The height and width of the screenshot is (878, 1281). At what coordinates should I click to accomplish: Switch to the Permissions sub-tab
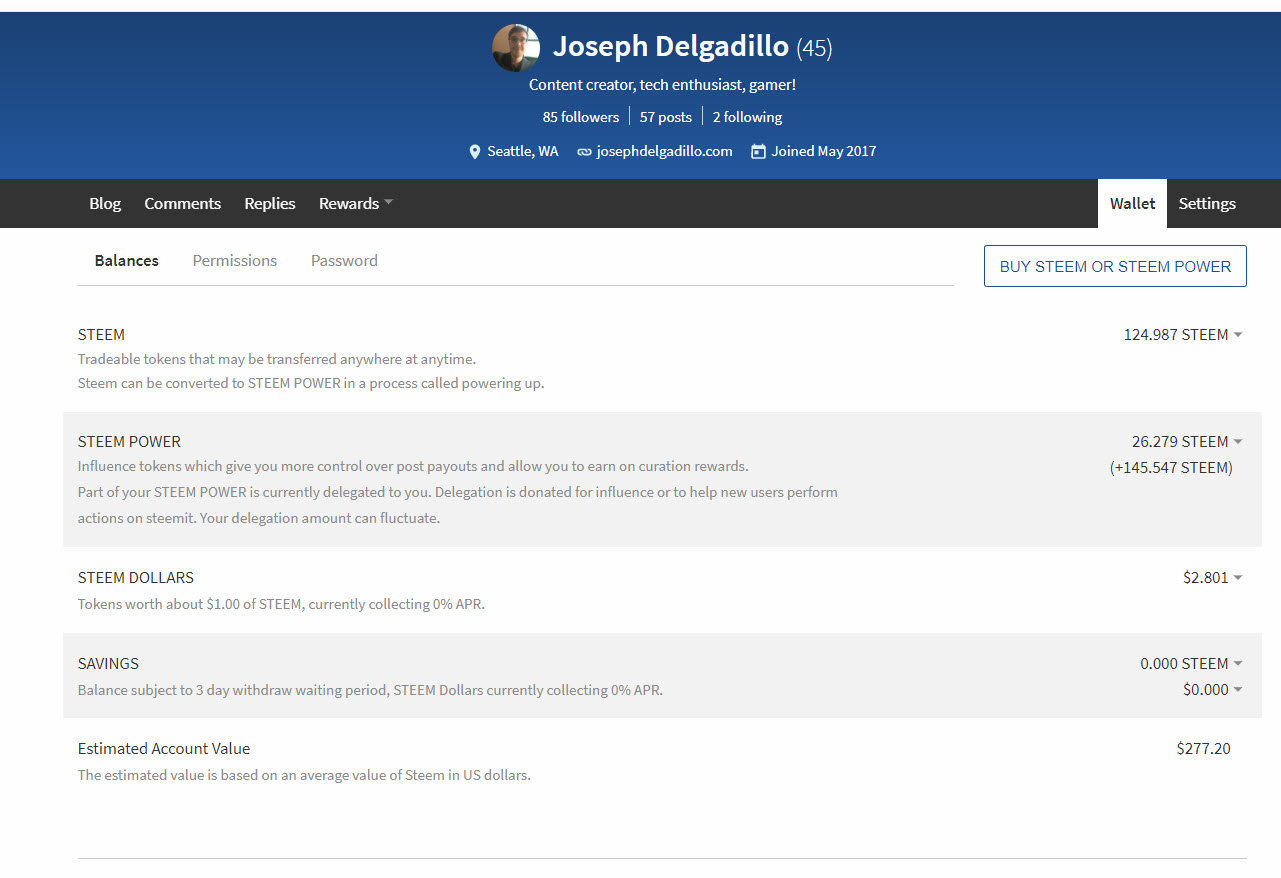[x=235, y=260]
